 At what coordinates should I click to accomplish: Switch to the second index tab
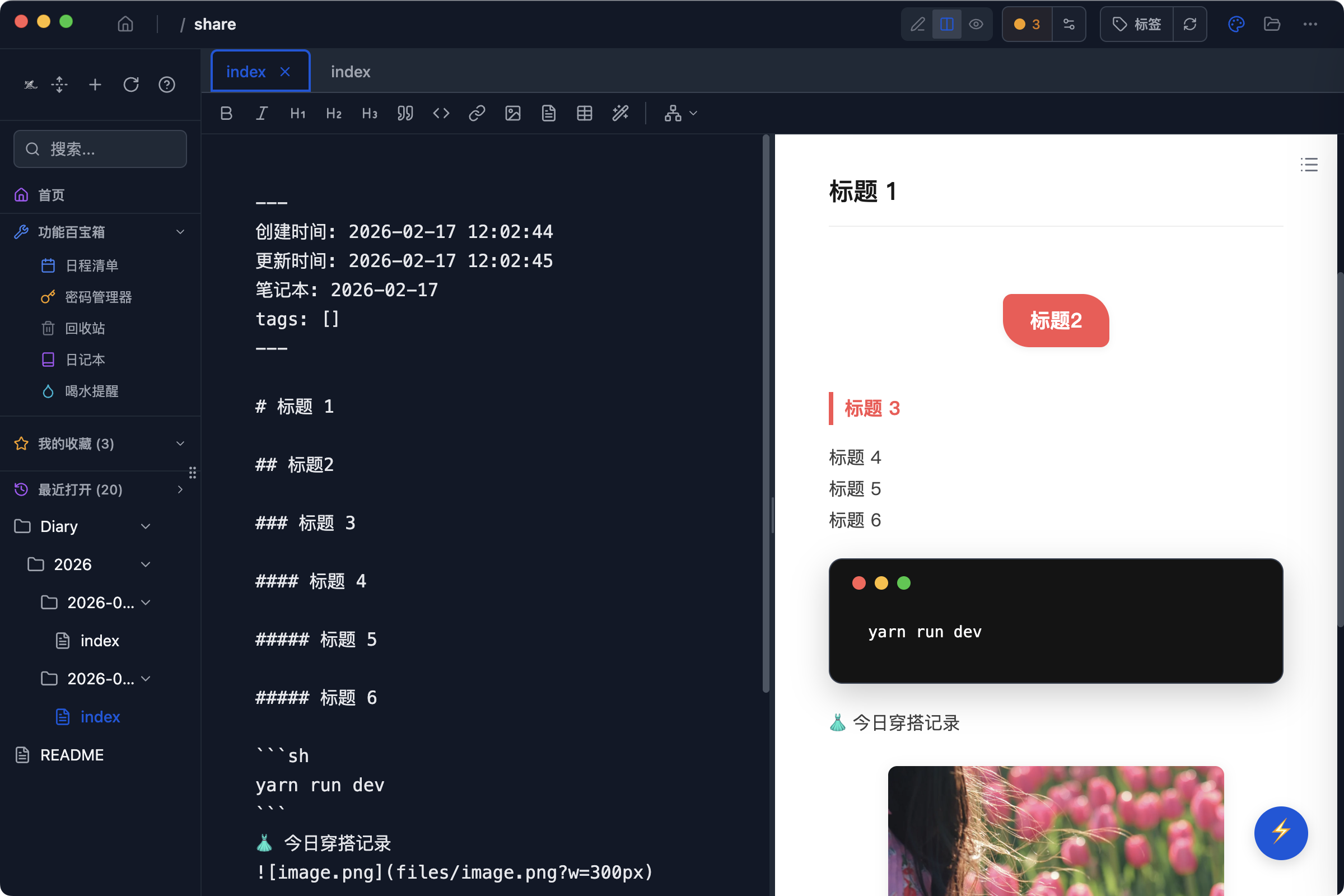coord(349,71)
